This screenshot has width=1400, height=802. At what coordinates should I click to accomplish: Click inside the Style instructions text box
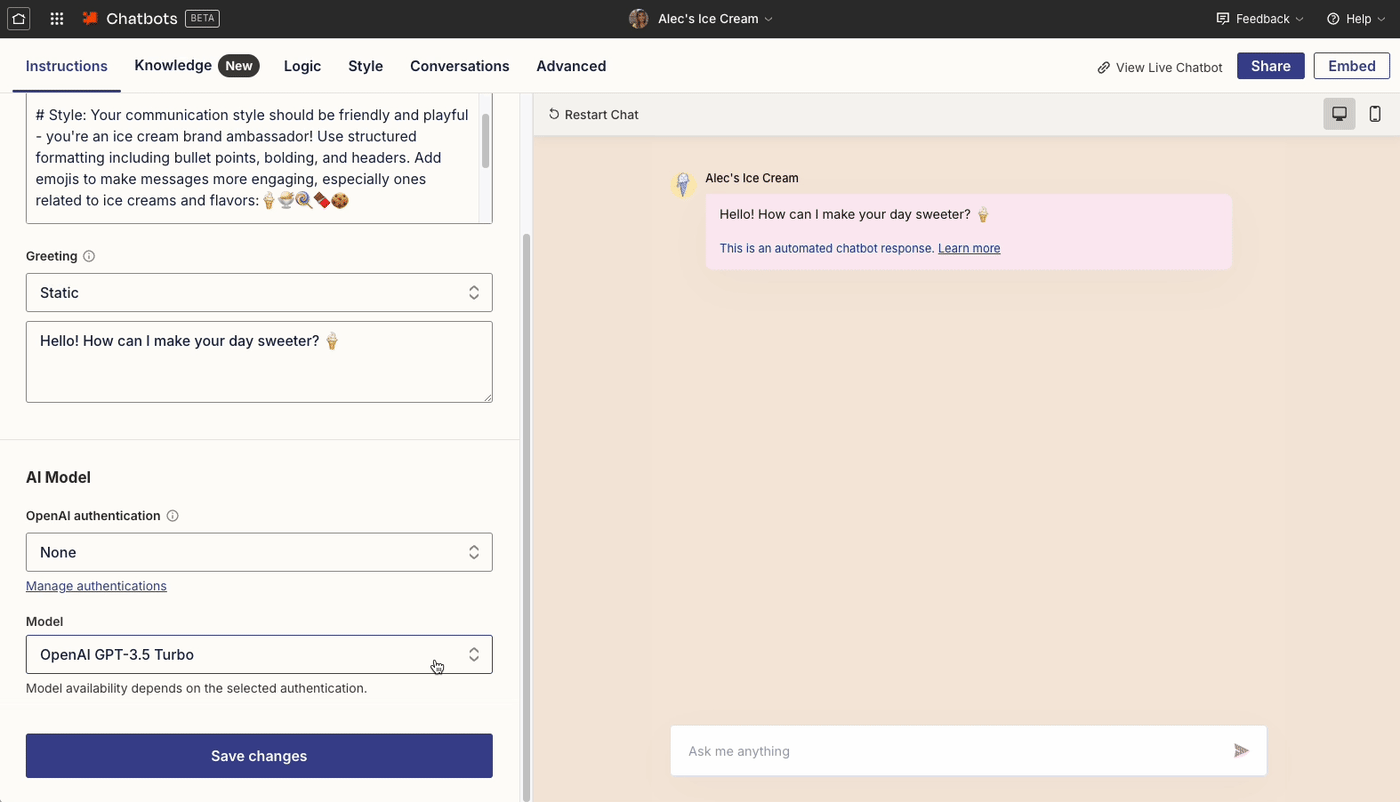(254, 160)
